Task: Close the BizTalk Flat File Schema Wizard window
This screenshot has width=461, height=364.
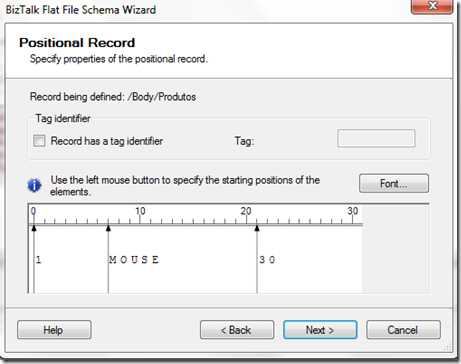Action: [432, 6]
